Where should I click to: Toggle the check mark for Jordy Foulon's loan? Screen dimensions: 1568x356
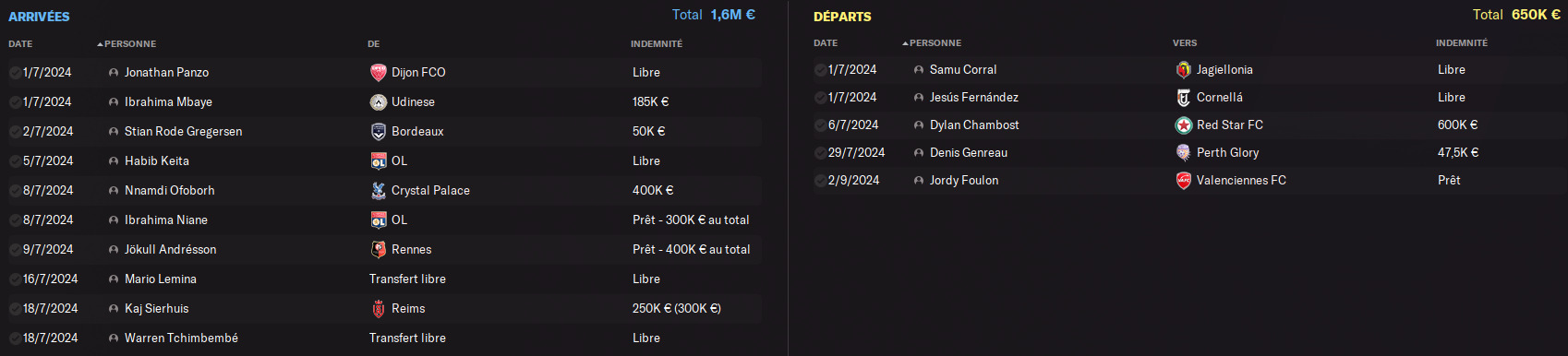click(820, 180)
